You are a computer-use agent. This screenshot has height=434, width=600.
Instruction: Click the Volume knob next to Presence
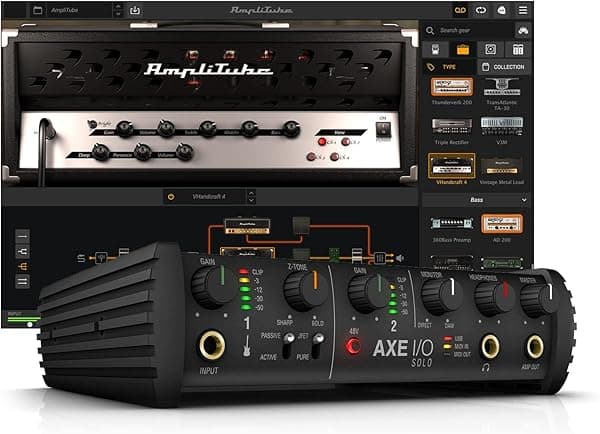(x=184, y=152)
